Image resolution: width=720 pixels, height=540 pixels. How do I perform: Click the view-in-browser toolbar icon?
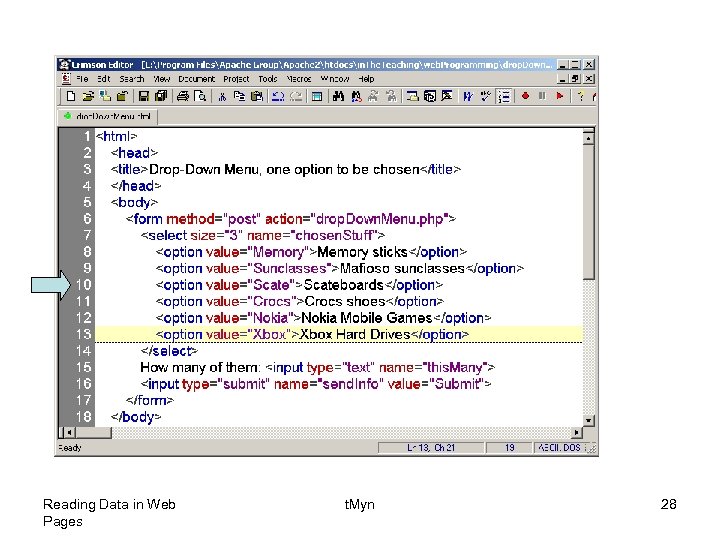(430, 96)
